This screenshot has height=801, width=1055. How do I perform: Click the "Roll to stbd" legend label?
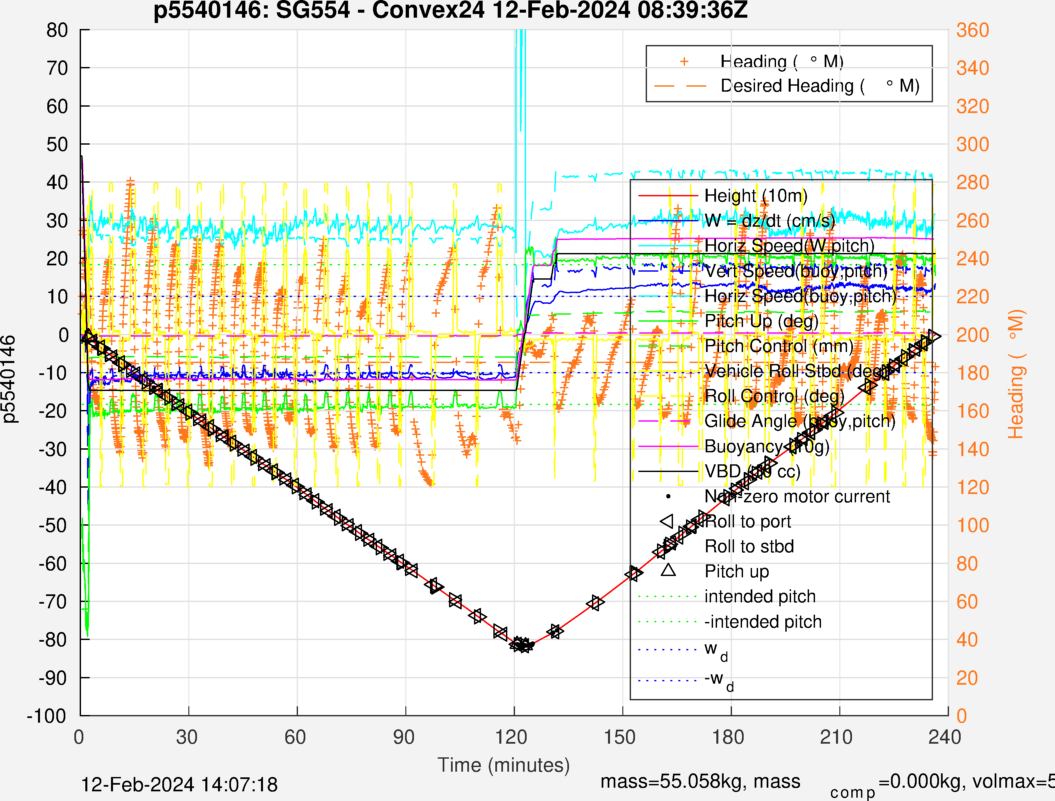(749, 547)
